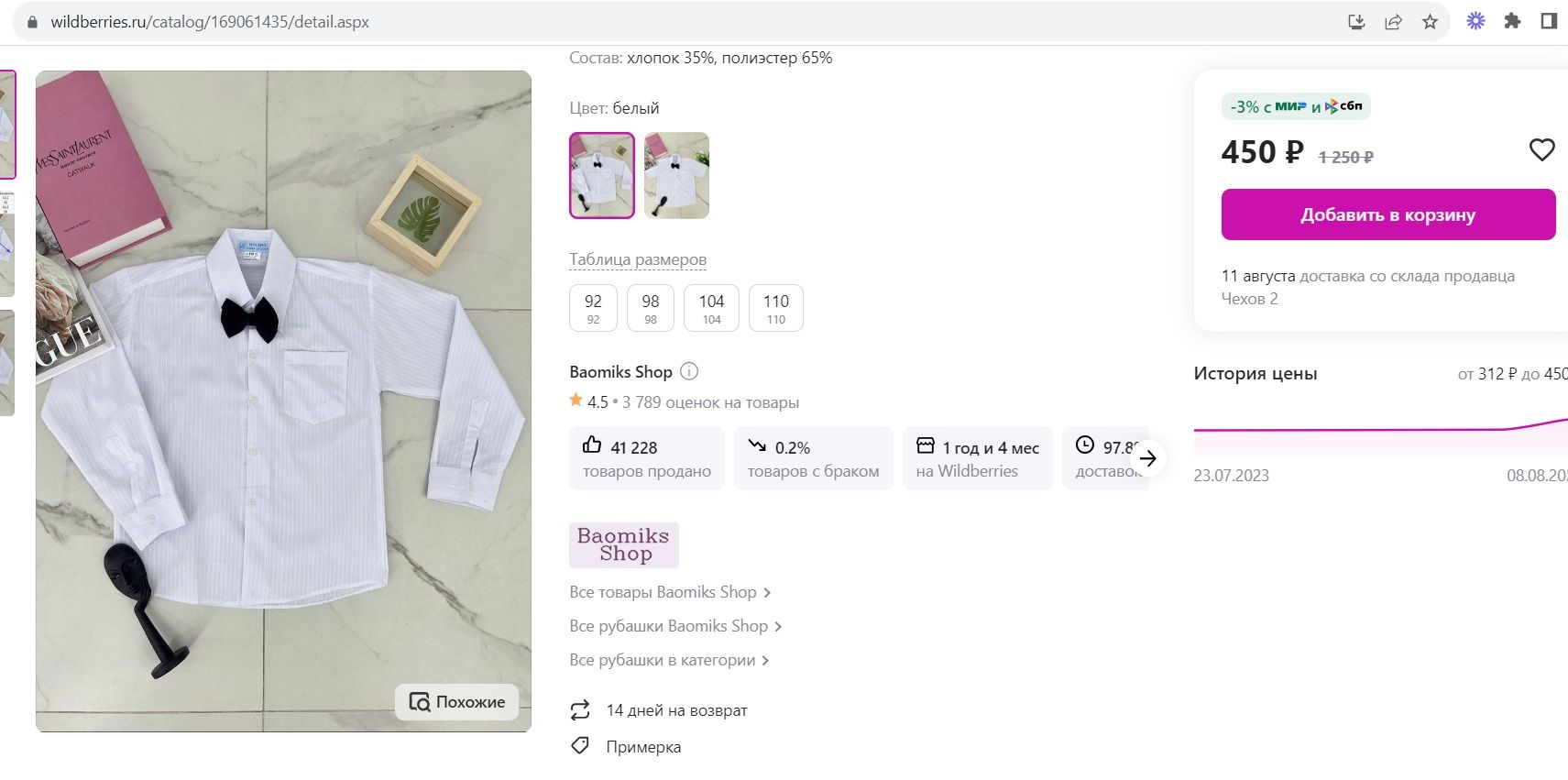The image size is (1568, 780).
Task: Click the install app icon in address bar
Action: pyautogui.click(x=1356, y=22)
